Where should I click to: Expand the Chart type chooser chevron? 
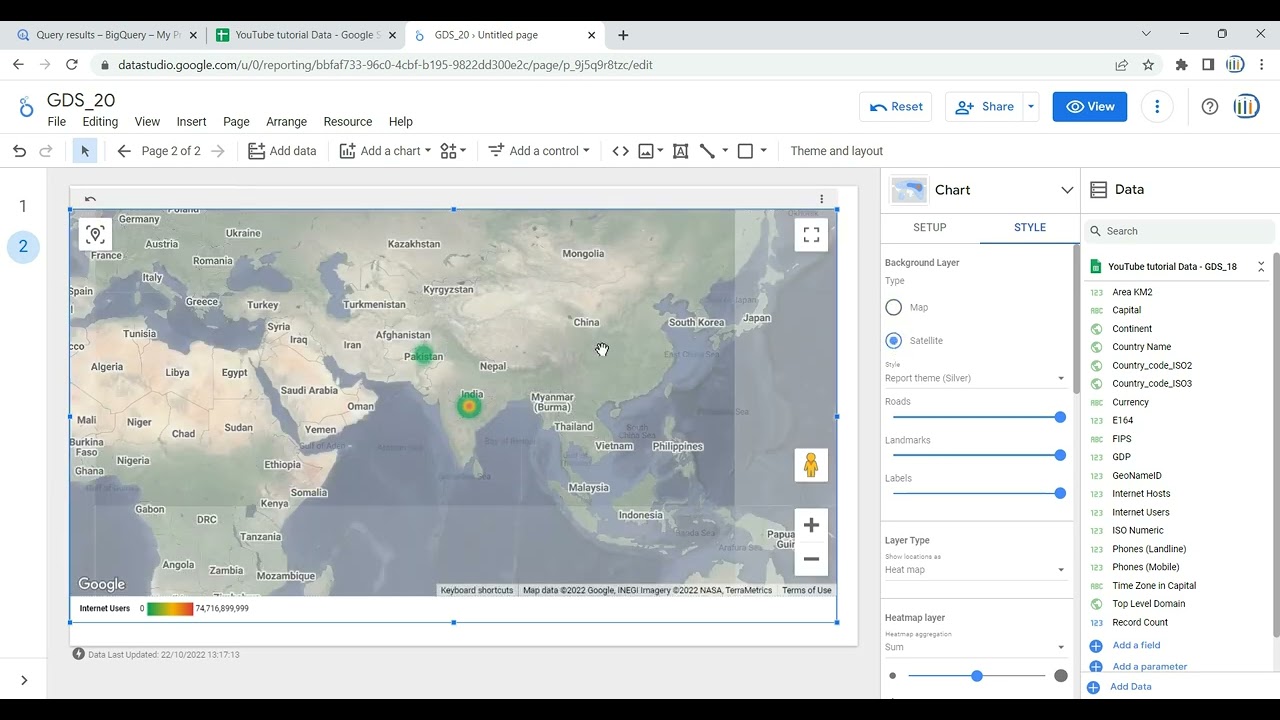(x=1067, y=190)
